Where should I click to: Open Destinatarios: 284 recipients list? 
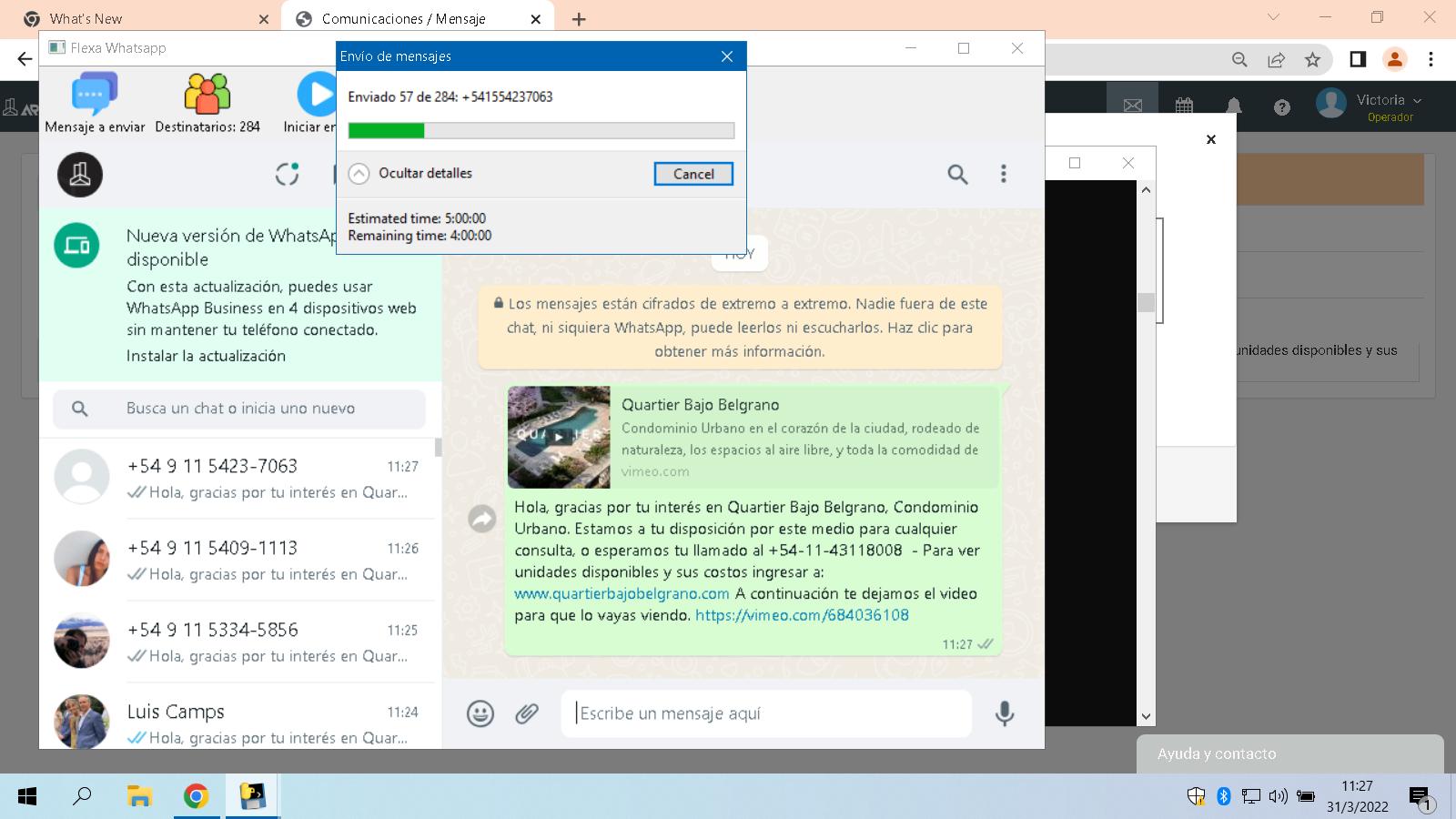click(207, 103)
